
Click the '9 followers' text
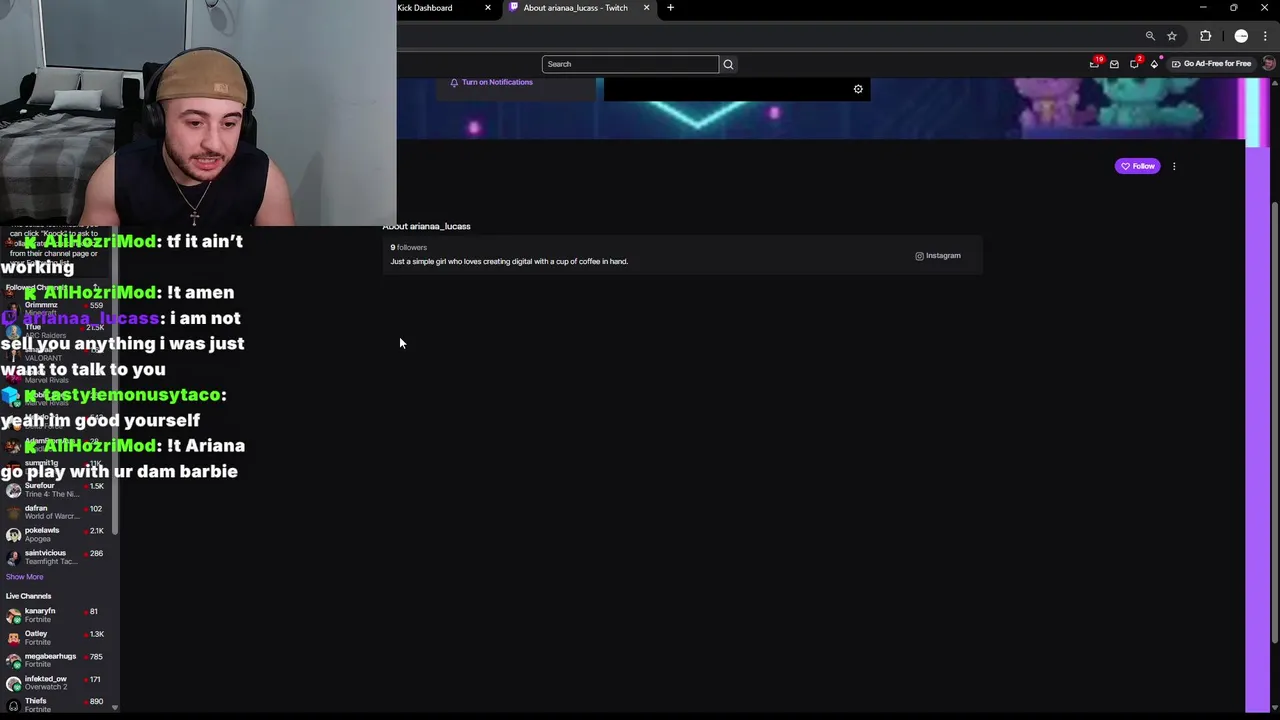coord(408,247)
